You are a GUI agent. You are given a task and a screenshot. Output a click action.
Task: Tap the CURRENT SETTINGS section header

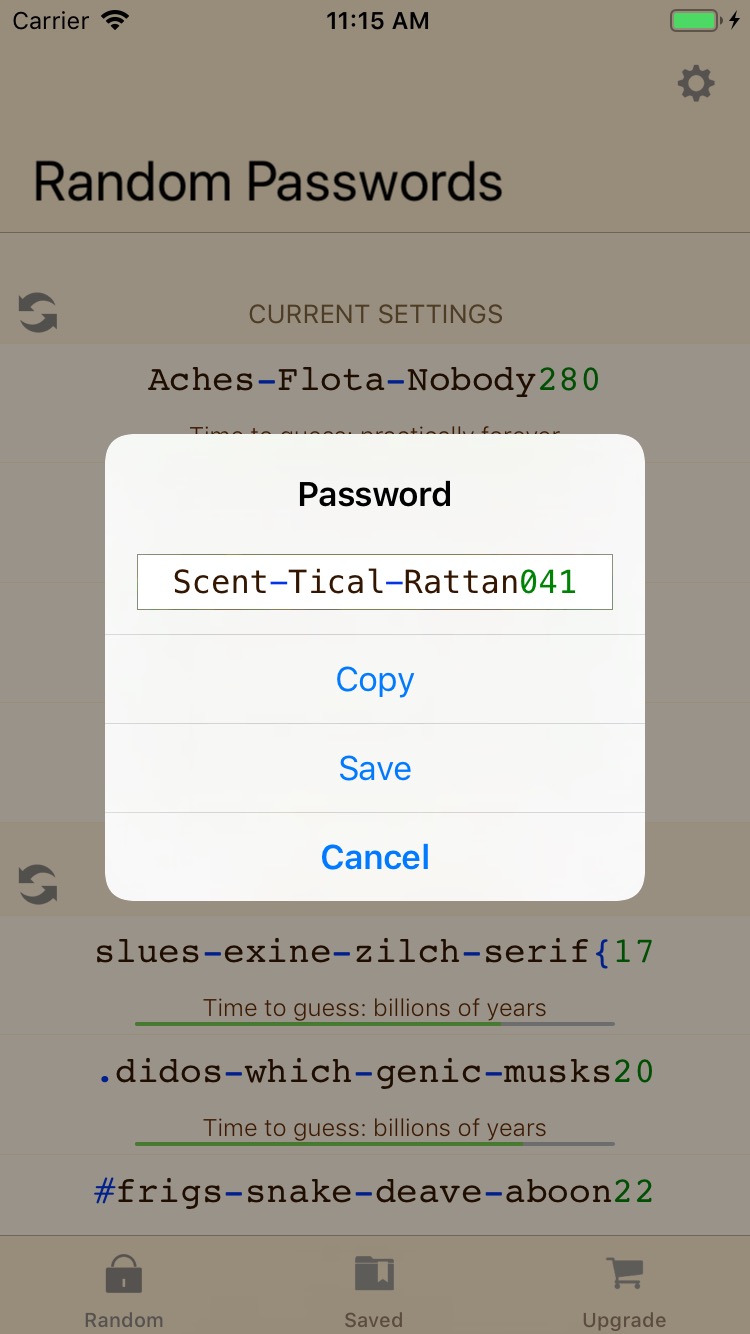click(x=376, y=314)
